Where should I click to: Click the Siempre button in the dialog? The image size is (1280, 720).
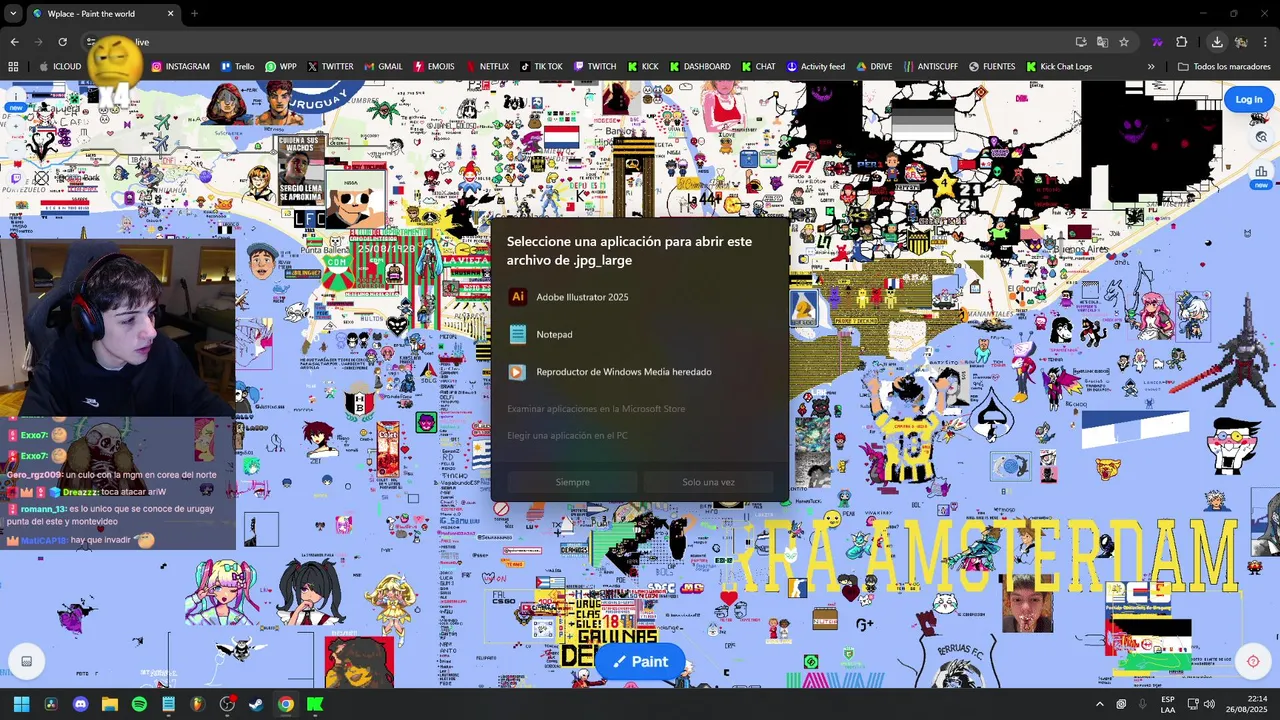(572, 482)
